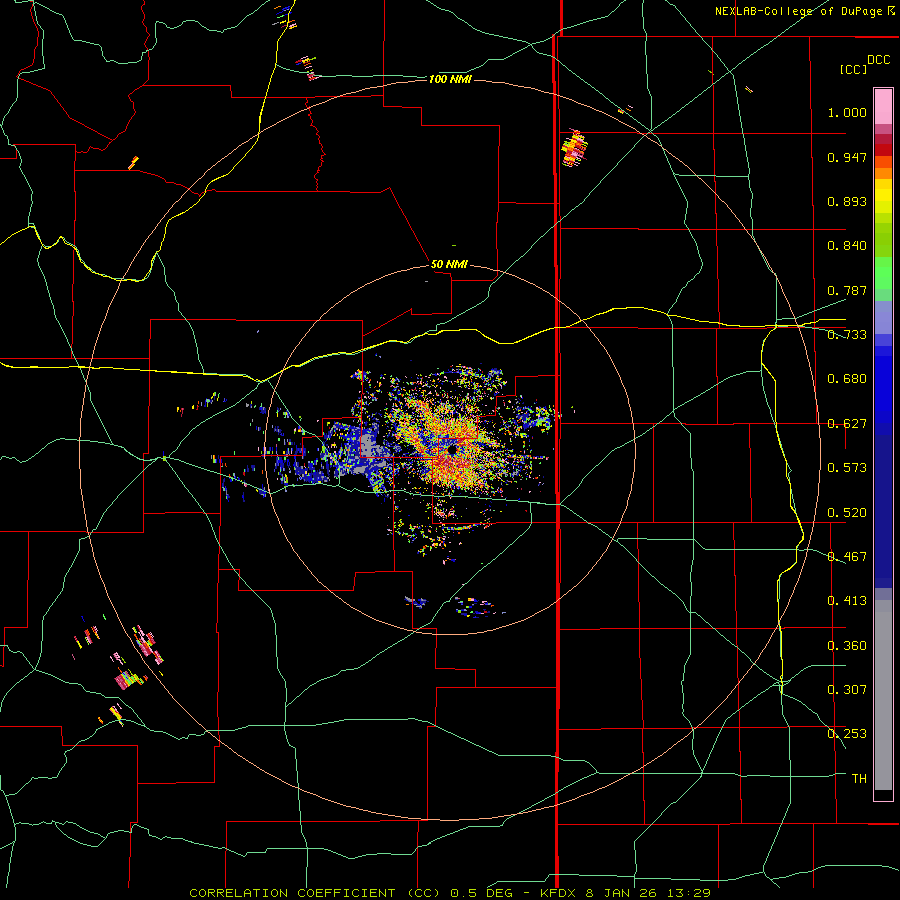Select the 0.467 scale value
This screenshot has width=900, height=900.
click(847, 557)
